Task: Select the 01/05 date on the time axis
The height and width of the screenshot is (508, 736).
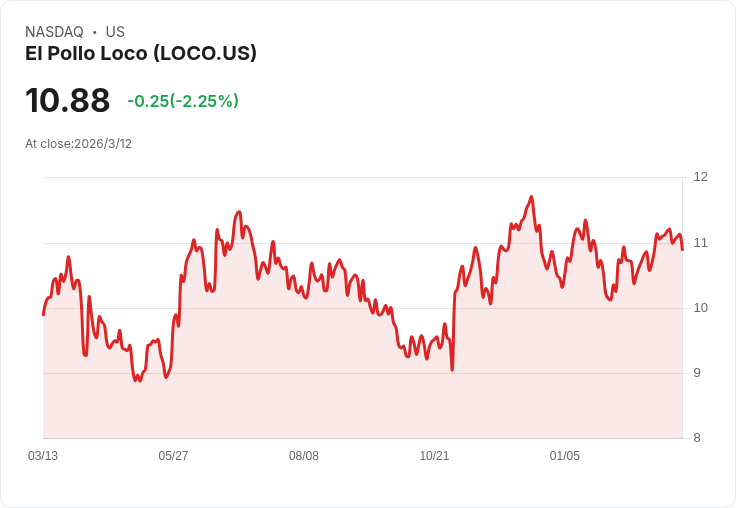Action: [565, 456]
